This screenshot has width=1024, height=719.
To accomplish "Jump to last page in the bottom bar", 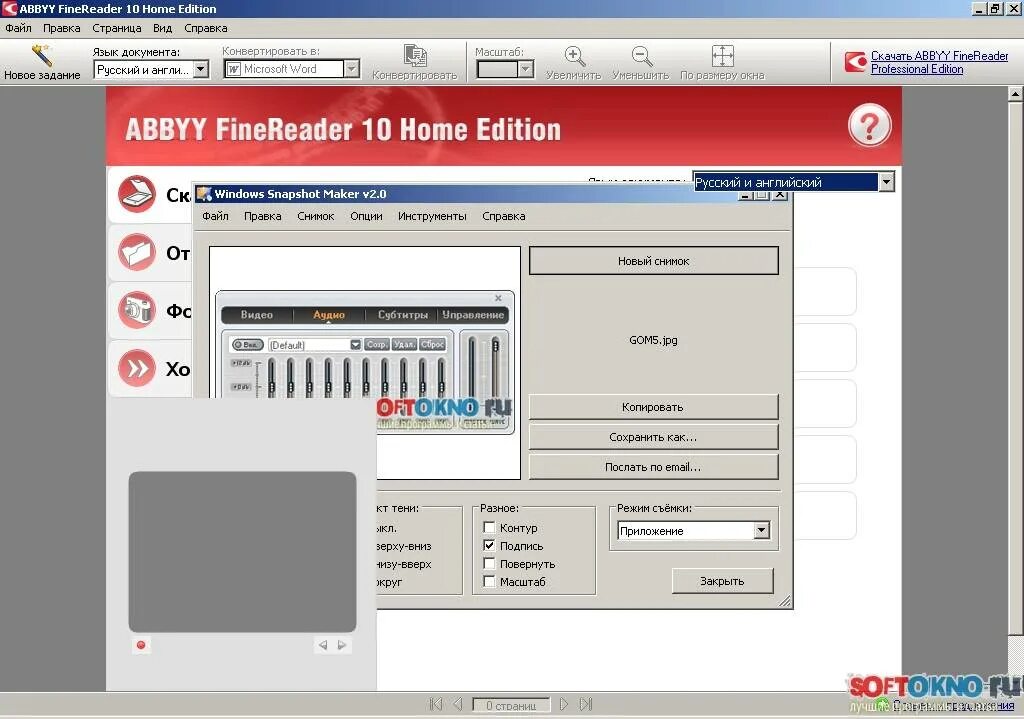I will click(586, 704).
